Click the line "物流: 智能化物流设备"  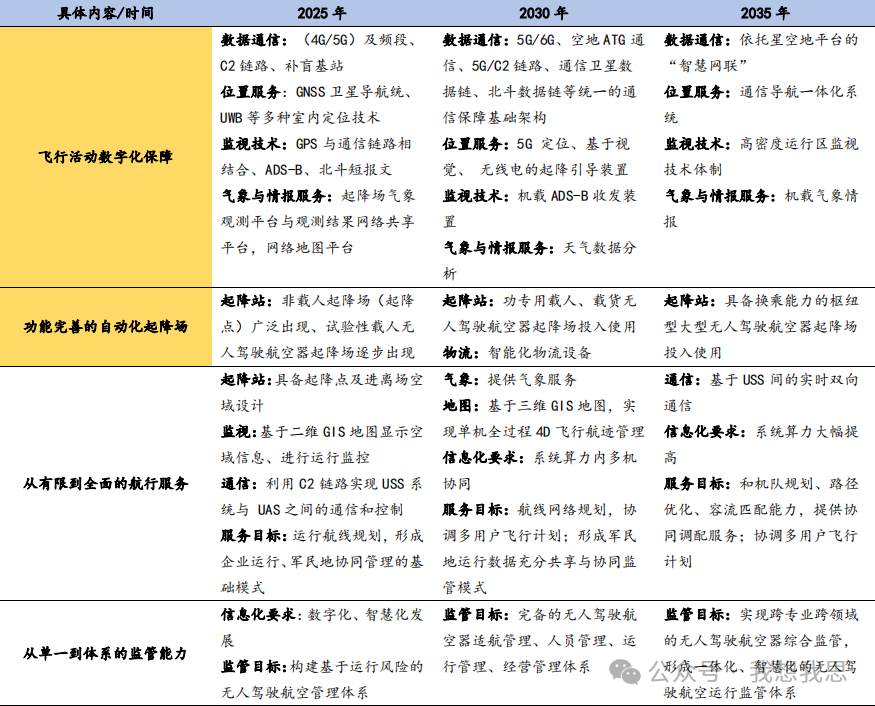517,353
